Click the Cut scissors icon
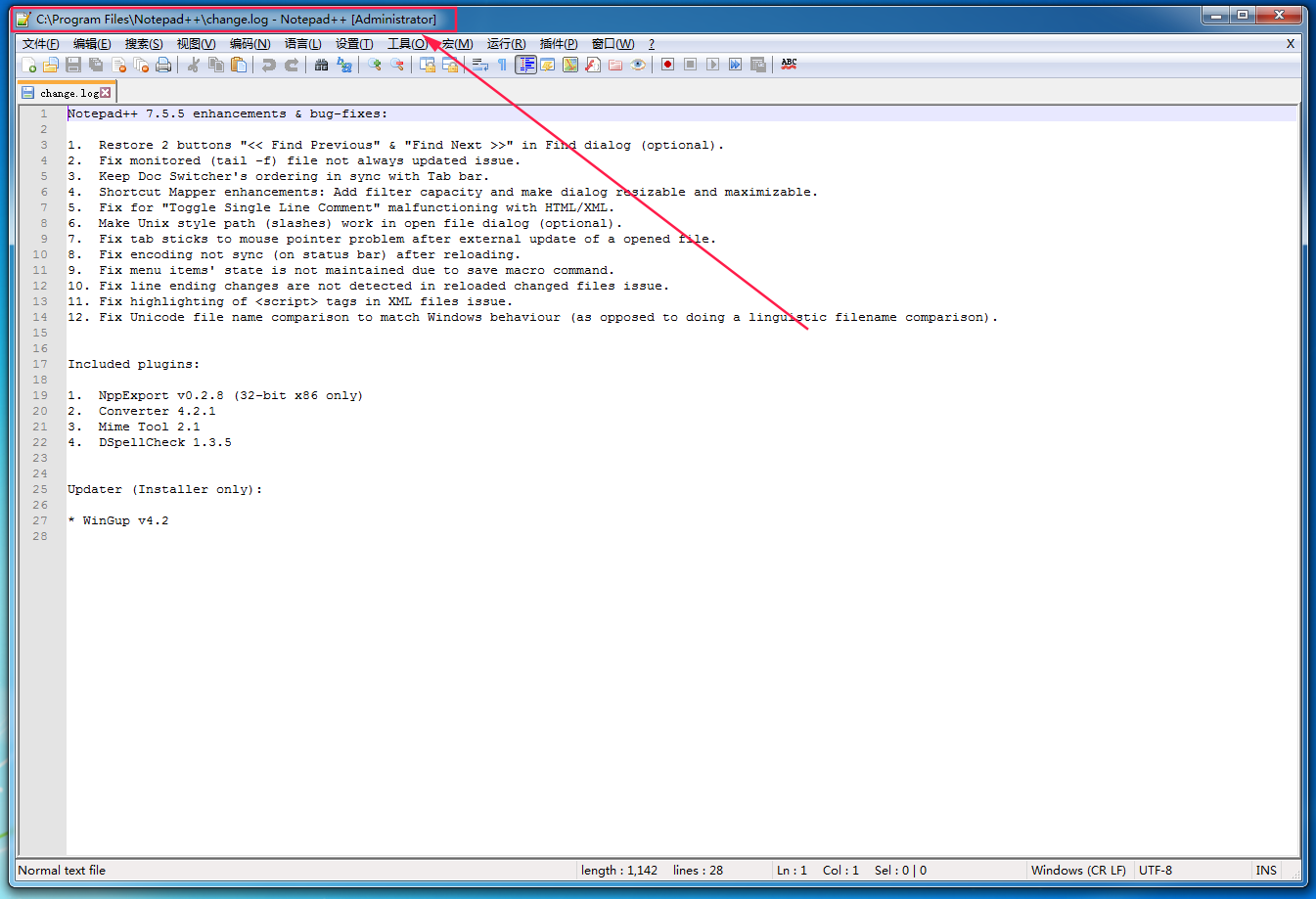The height and width of the screenshot is (899, 1316). [194, 65]
